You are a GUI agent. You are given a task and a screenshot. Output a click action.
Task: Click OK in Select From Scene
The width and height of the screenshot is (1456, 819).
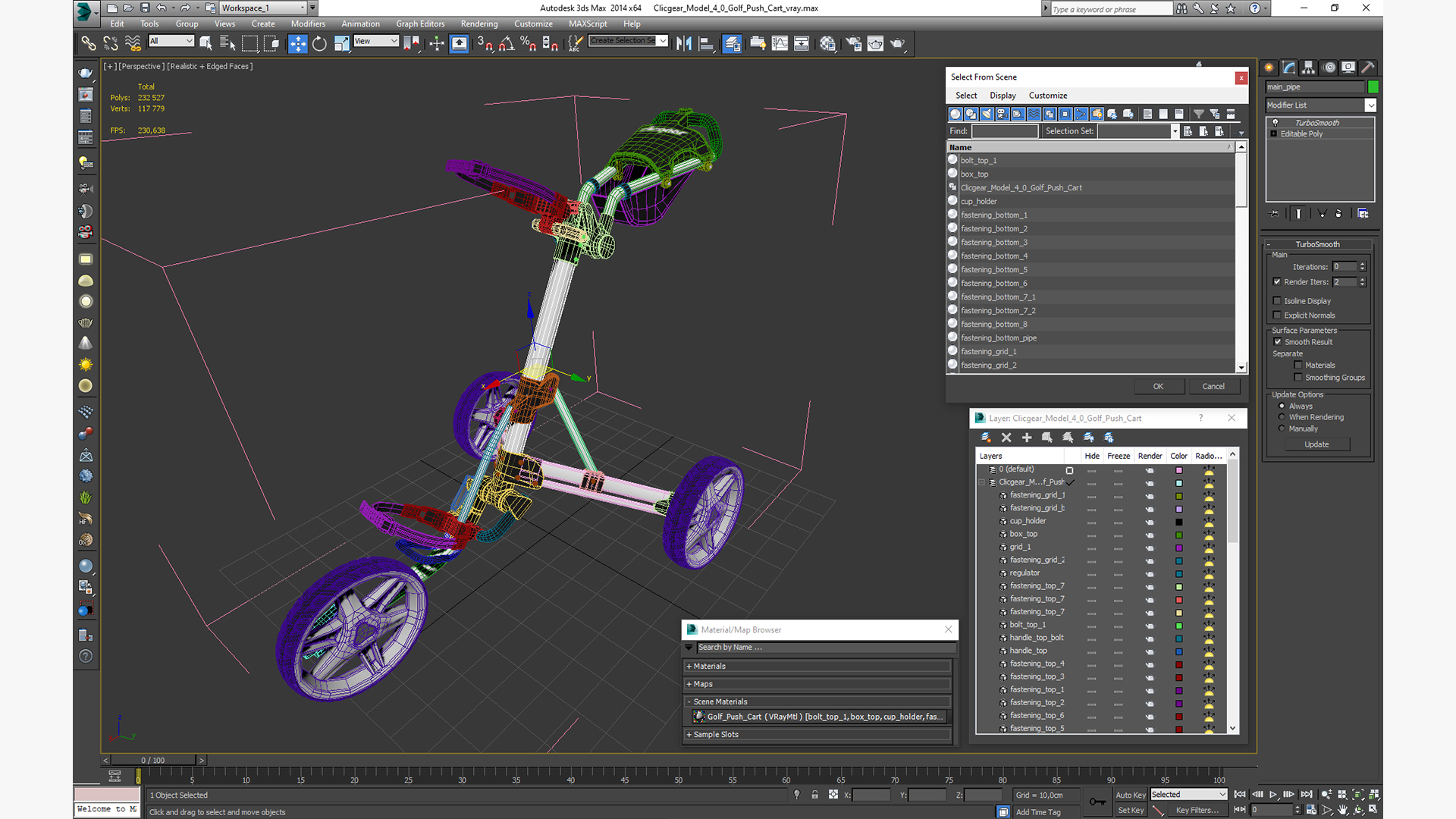tap(1158, 386)
